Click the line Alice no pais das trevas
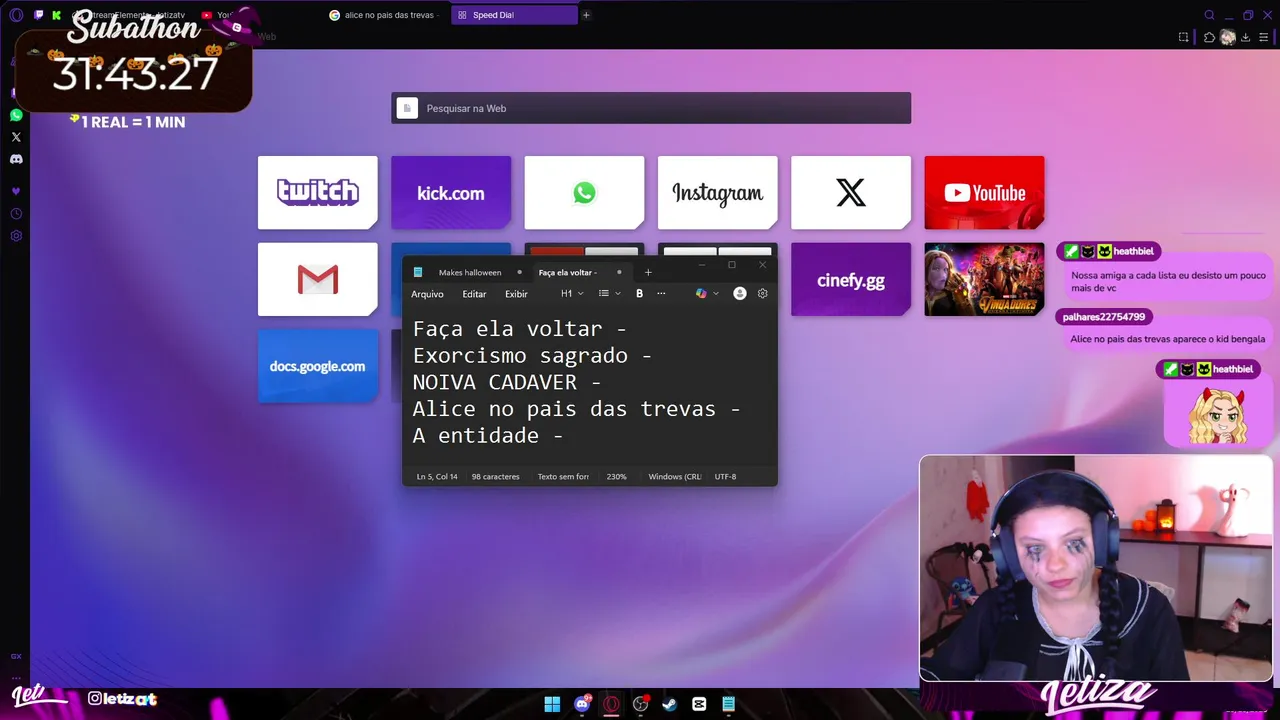The image size is (1280, 720). coord(576,409)
